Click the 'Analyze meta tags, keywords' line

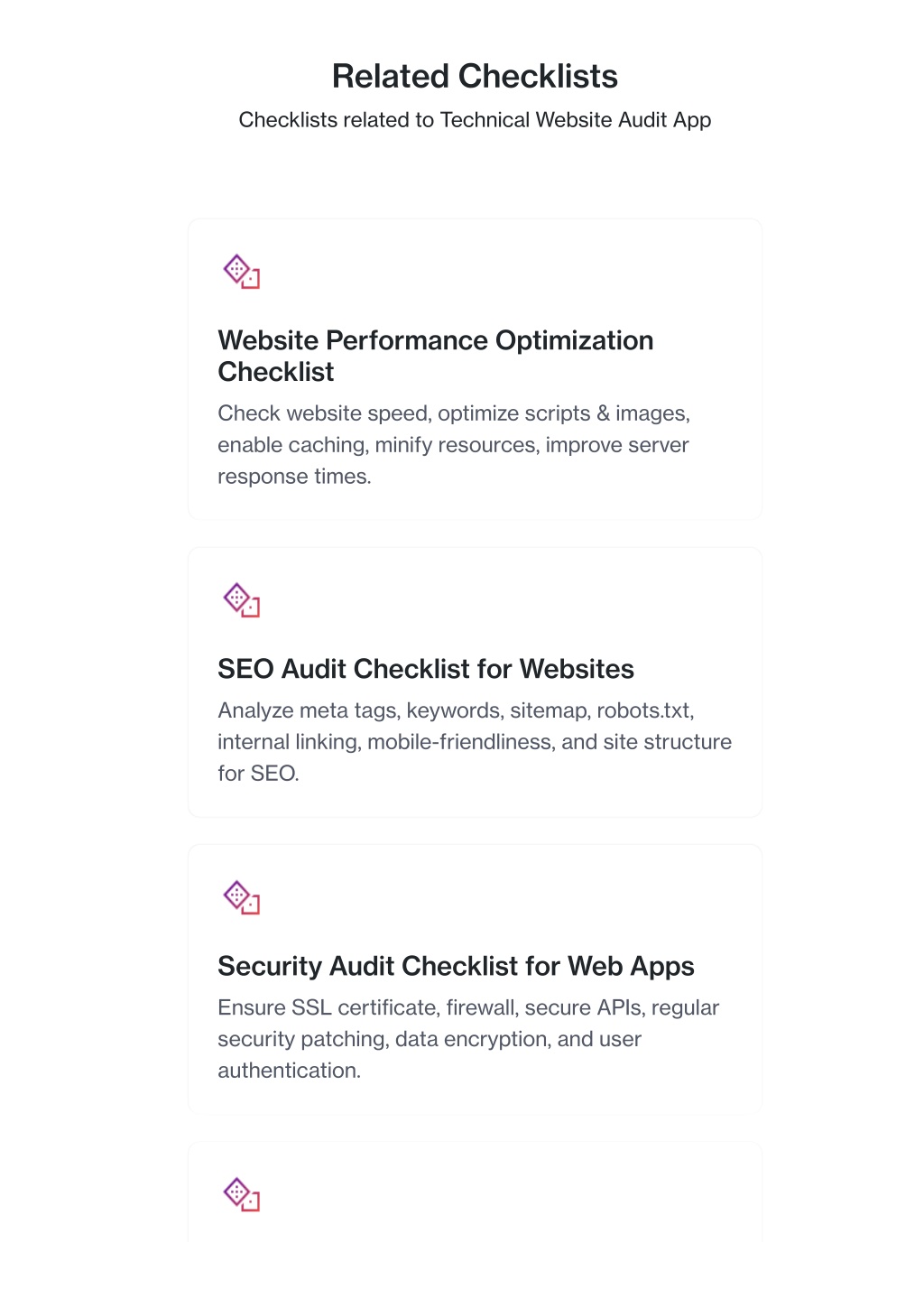456,710
